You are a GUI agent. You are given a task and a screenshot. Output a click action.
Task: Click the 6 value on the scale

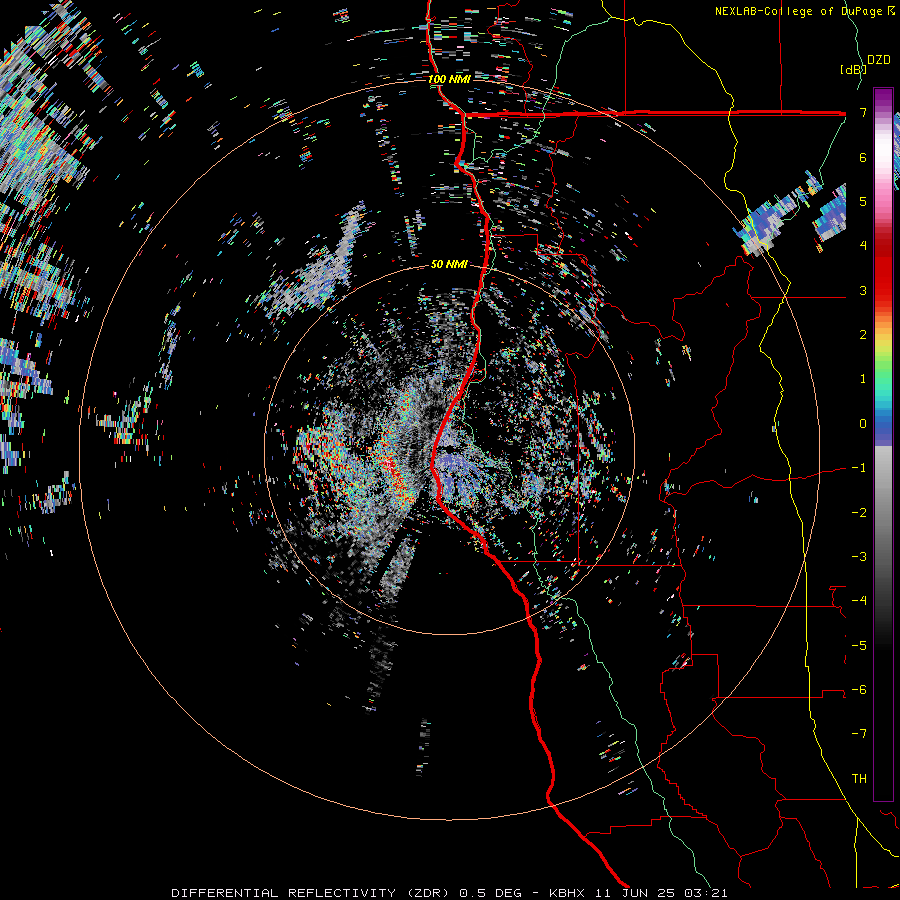click(863, 157)
